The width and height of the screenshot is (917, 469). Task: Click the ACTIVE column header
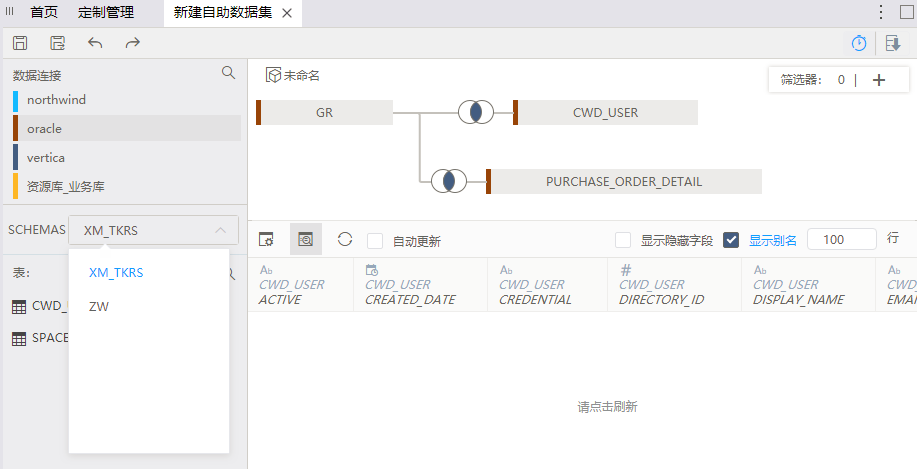tap(301, 285)
